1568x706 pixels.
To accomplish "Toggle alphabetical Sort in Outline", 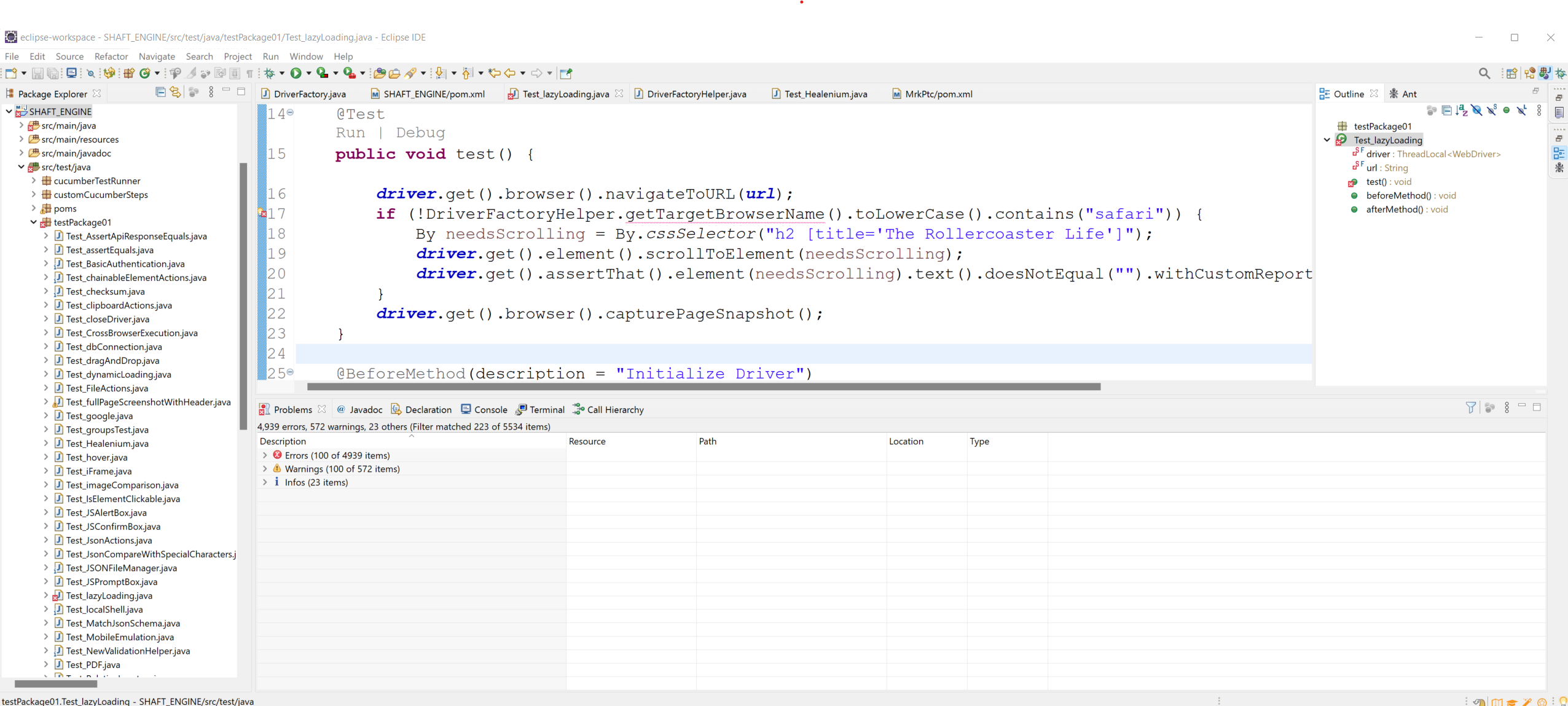I will (1462, 111).
